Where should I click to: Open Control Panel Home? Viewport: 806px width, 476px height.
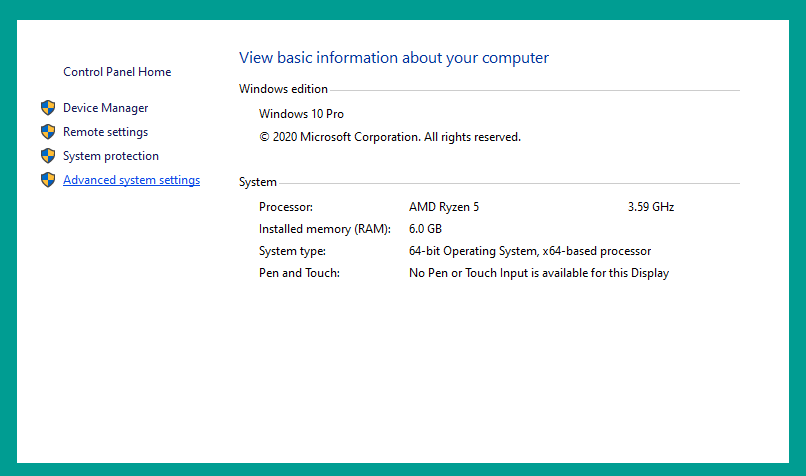(117, 72)
